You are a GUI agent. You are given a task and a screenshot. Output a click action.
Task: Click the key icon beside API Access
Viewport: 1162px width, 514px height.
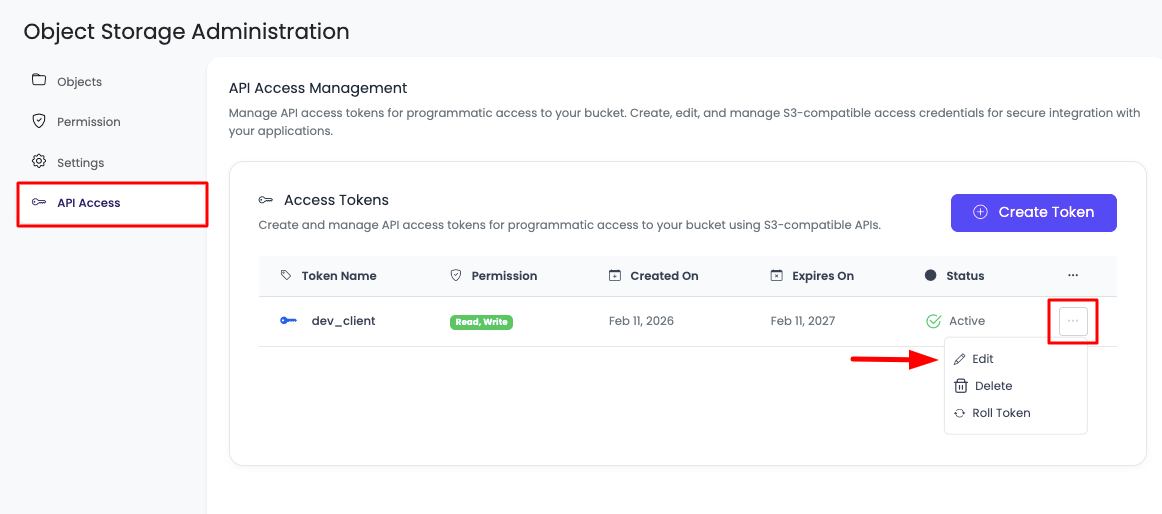click(x=39, y=202)
